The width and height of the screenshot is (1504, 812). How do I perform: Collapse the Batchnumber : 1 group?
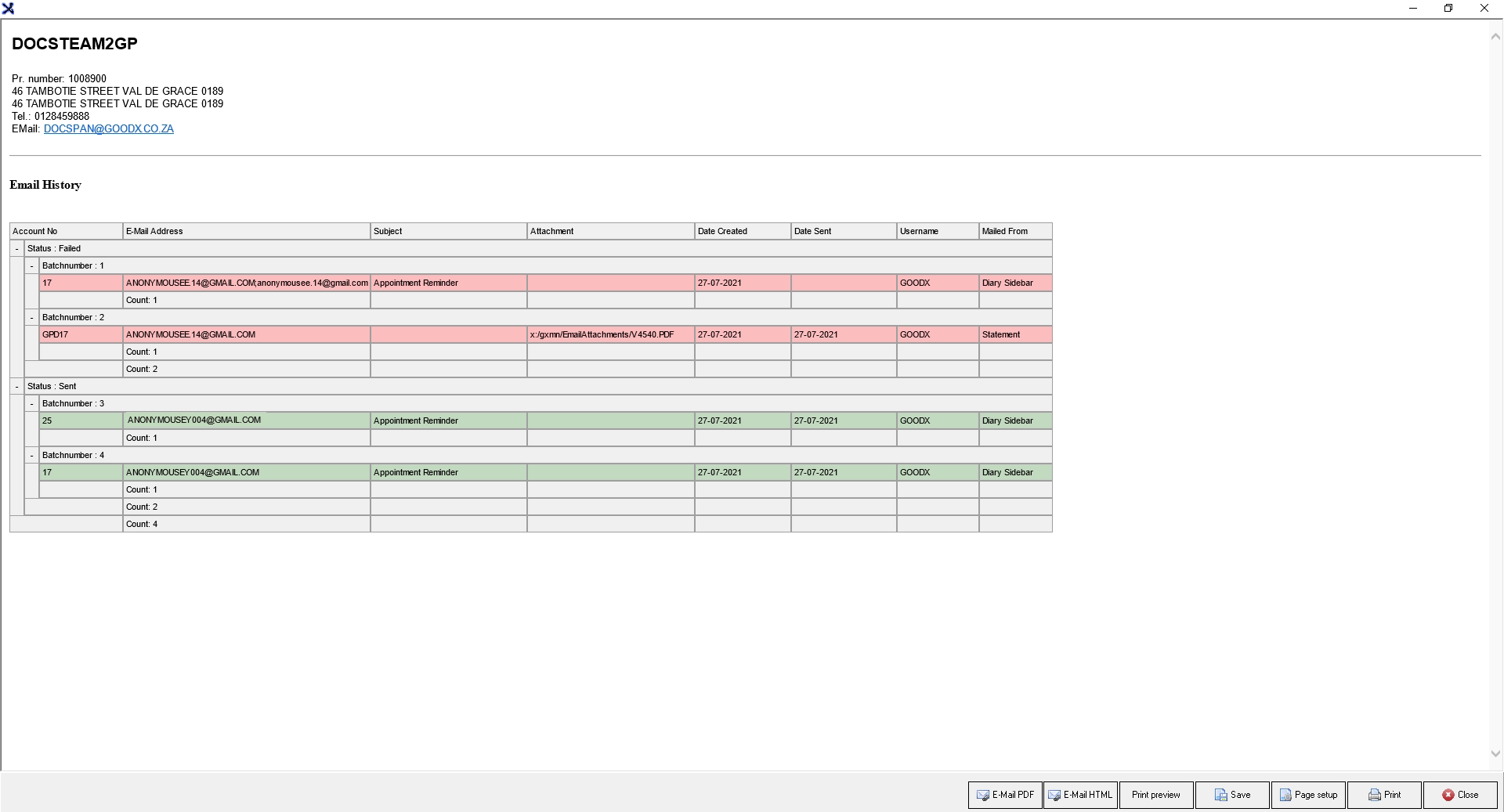click(31, 265)
